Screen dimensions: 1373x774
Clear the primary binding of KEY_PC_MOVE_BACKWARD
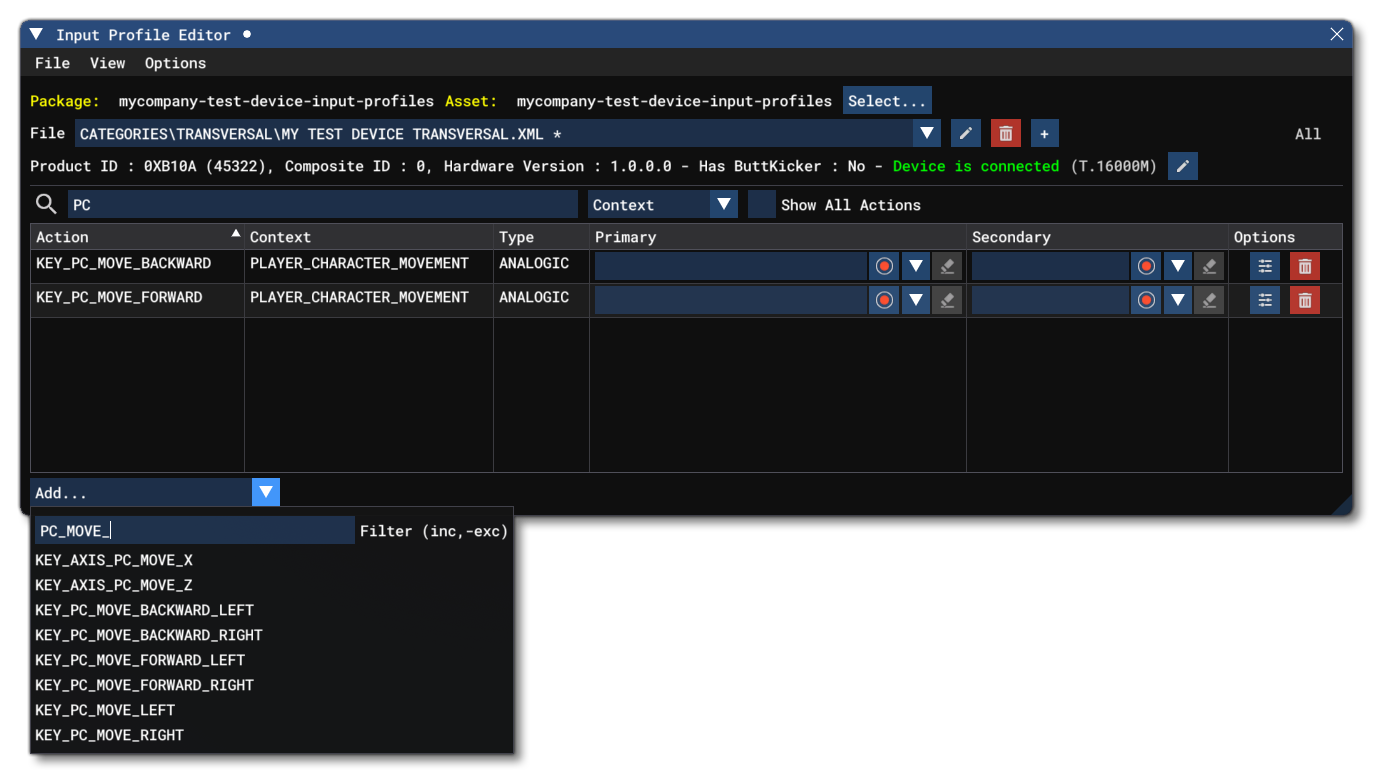pos(946,265)
